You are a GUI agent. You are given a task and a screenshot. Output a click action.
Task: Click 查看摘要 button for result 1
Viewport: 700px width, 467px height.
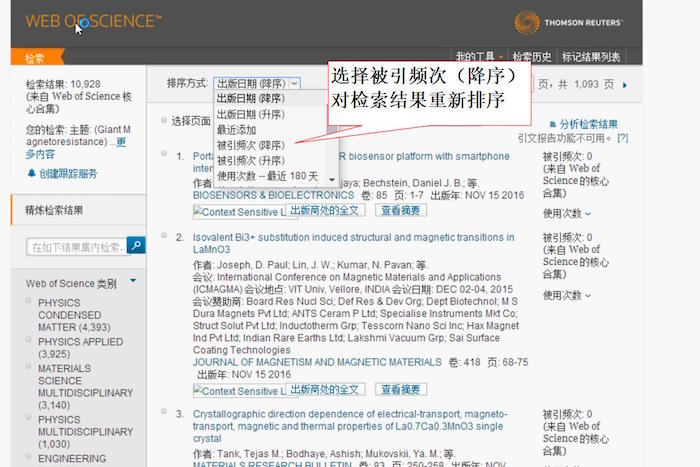point(401,210)
